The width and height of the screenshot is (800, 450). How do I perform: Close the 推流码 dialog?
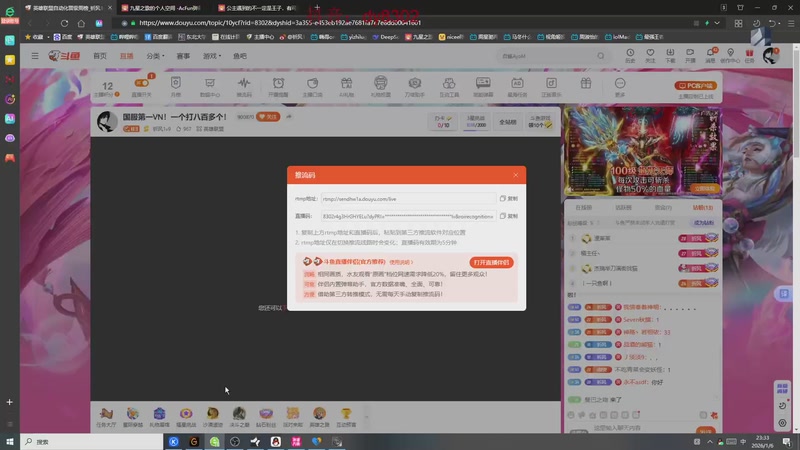click(x=515, y=175)
